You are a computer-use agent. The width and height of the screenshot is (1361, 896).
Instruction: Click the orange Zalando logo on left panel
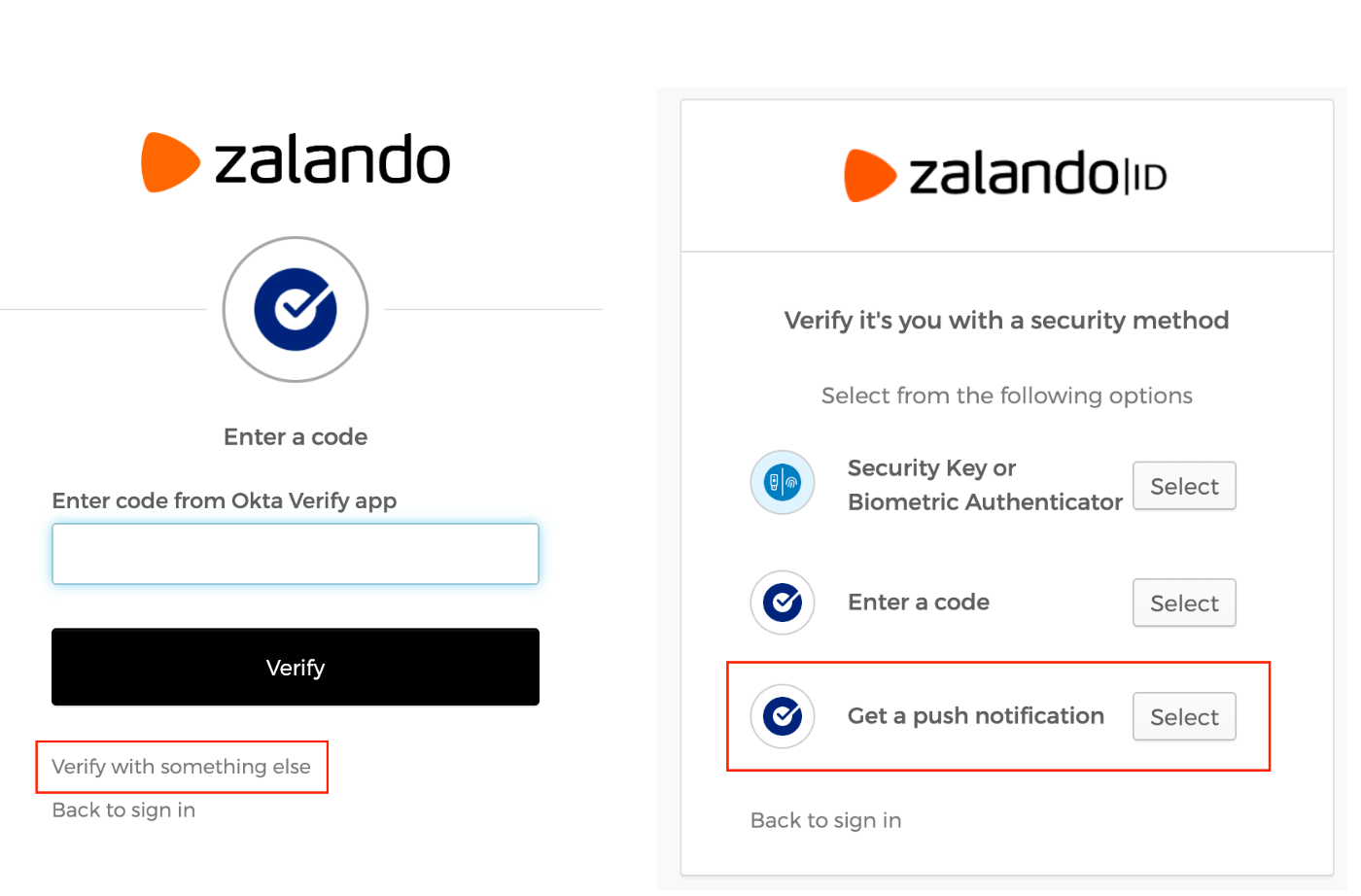(171, 162)
